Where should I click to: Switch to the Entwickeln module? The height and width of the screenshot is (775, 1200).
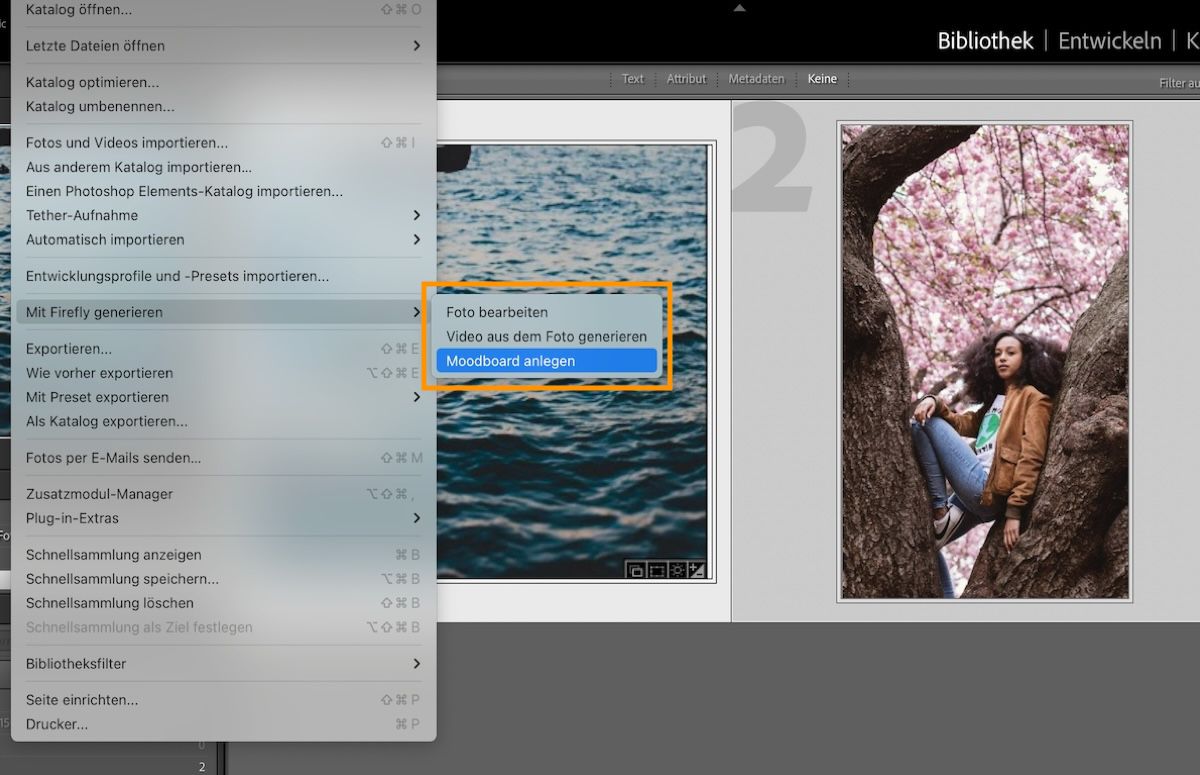[x=1109, y=41]
